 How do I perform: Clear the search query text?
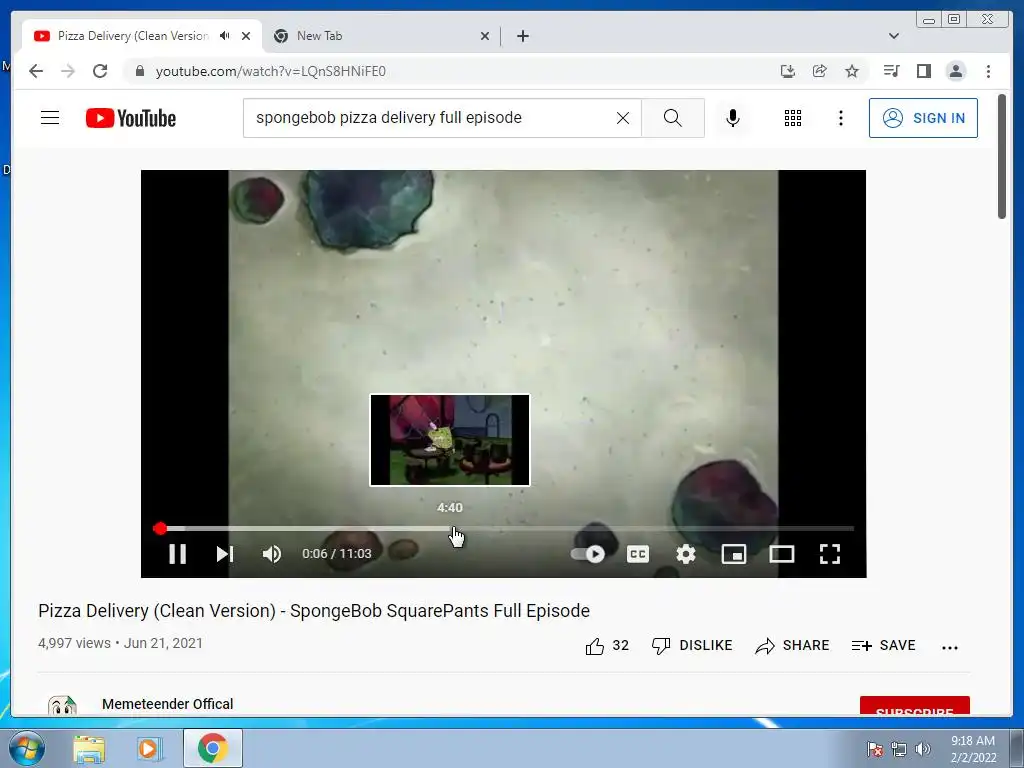pos(623,118)
